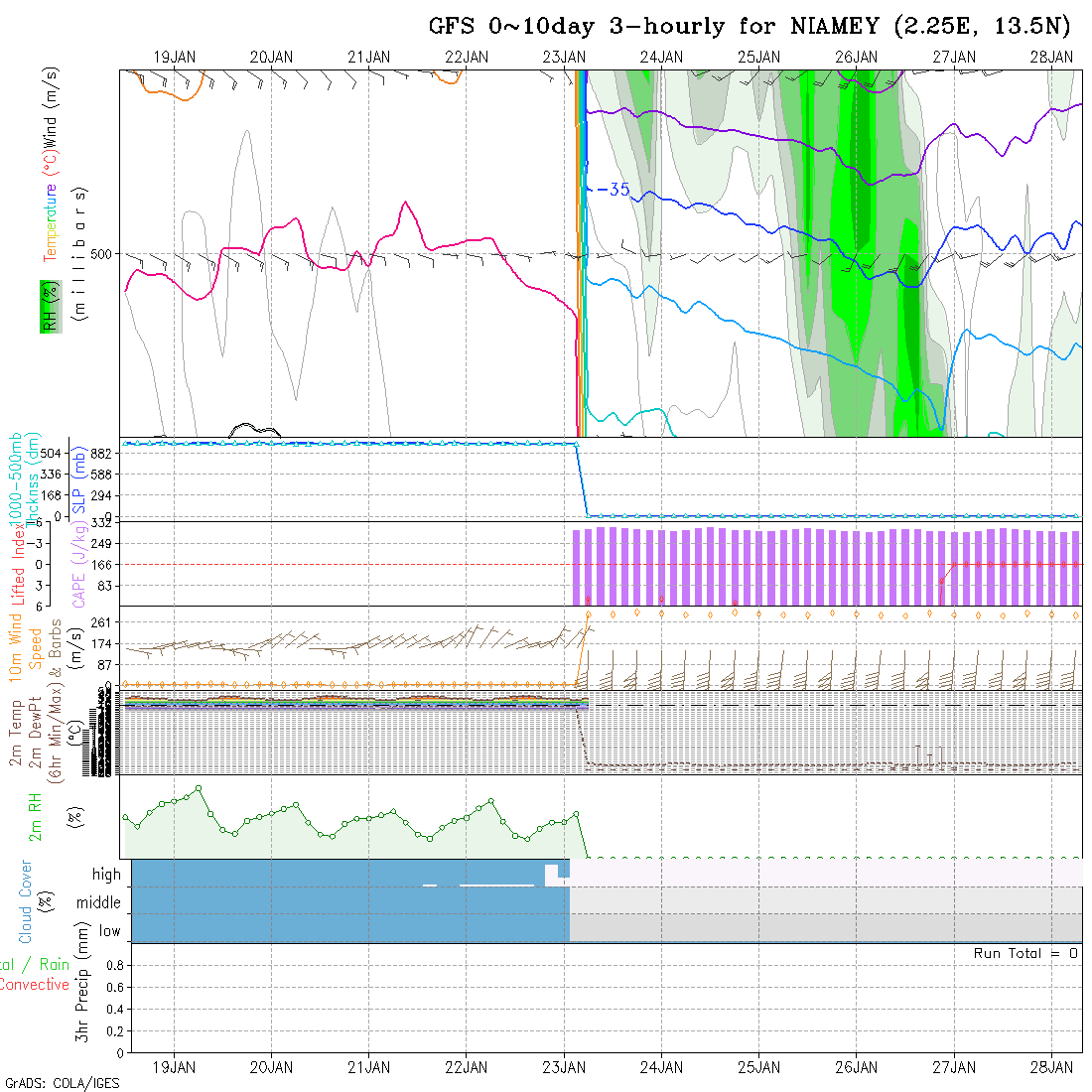Click the blue Cloud Cover axis label
The image size is (1092, 1092).
(x=26, y=901)
